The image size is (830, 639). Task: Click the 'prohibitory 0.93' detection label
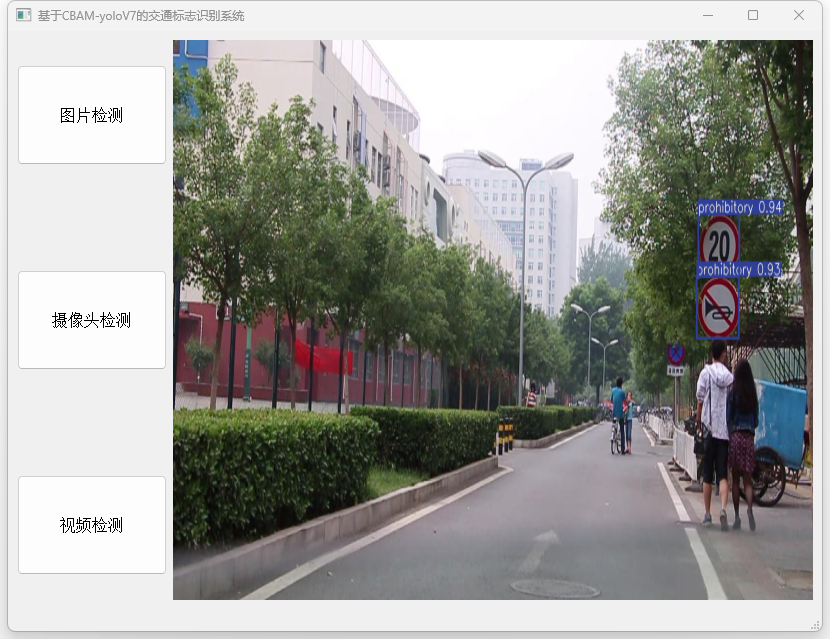tap(739, 269)
